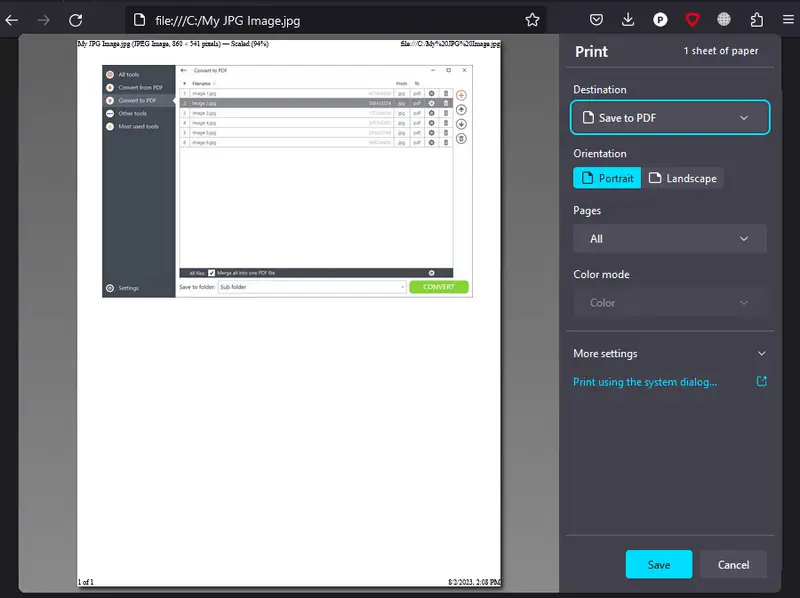Click the delete icon next to image 2.jpg
The width and height of the screenshot is (800, 598).
coord(446,102)
